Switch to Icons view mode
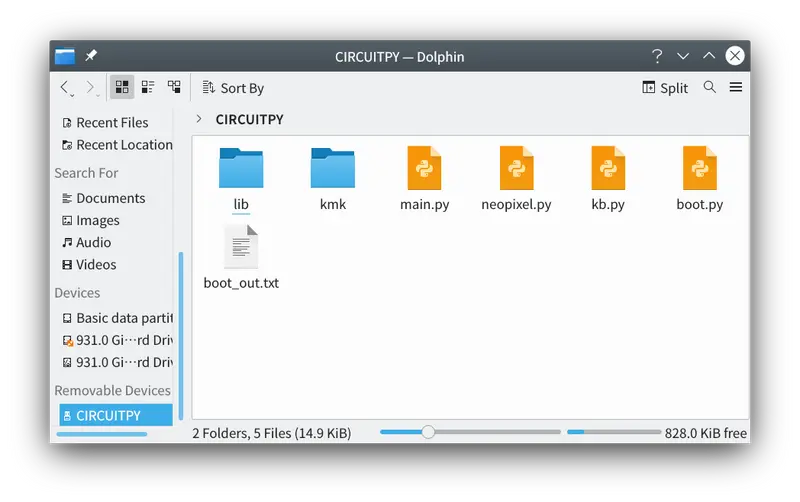Viewport: 800px width, 502px height. pos(122,87)
